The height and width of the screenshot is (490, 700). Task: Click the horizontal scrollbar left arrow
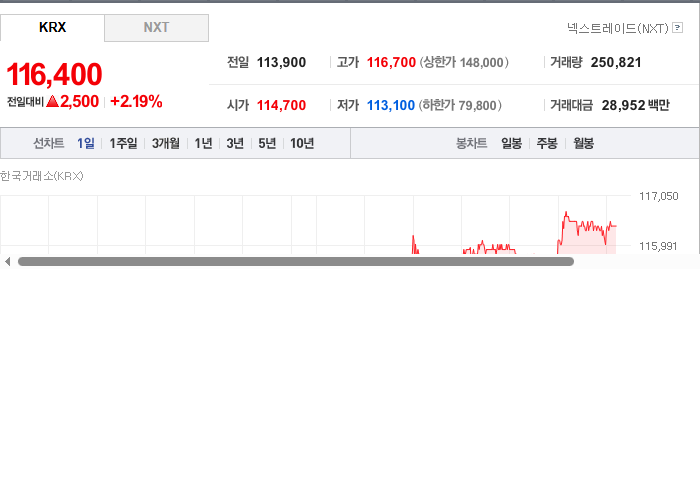(x=7, y=262)
